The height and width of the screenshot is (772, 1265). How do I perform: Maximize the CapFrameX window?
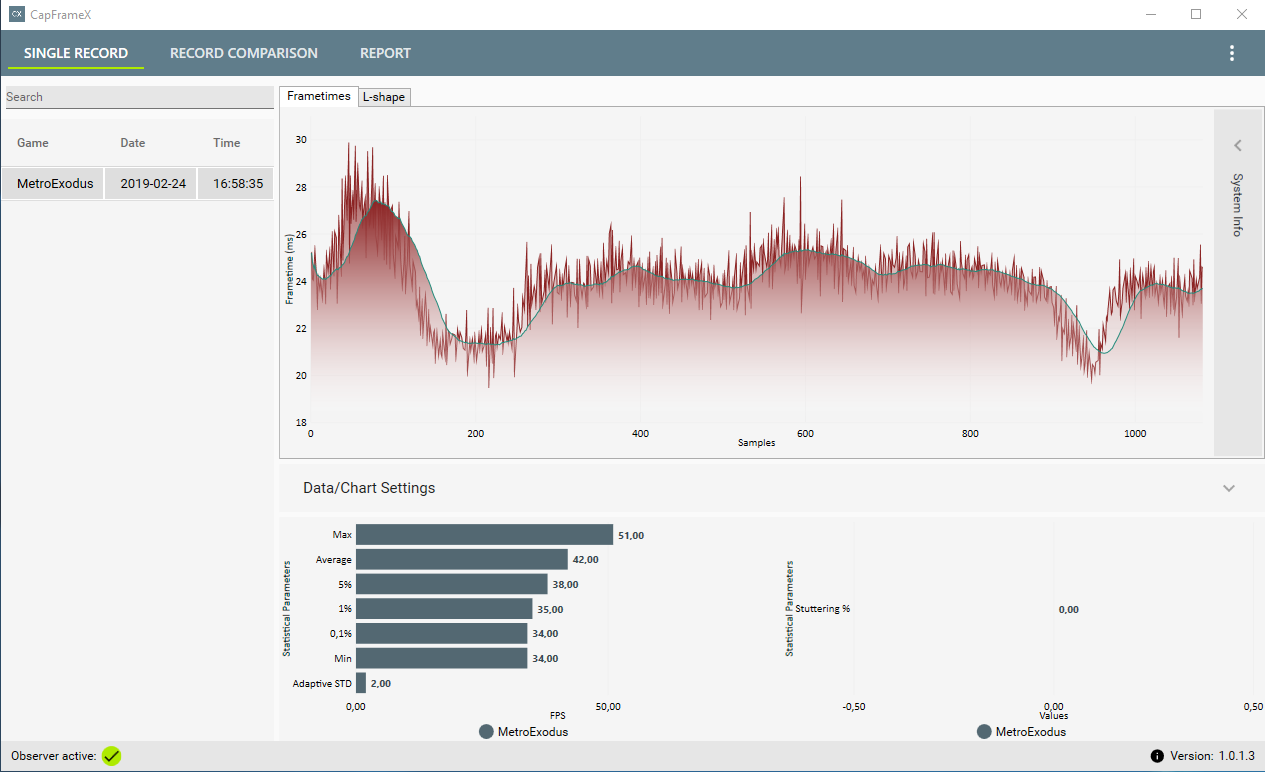[1196, 15]
